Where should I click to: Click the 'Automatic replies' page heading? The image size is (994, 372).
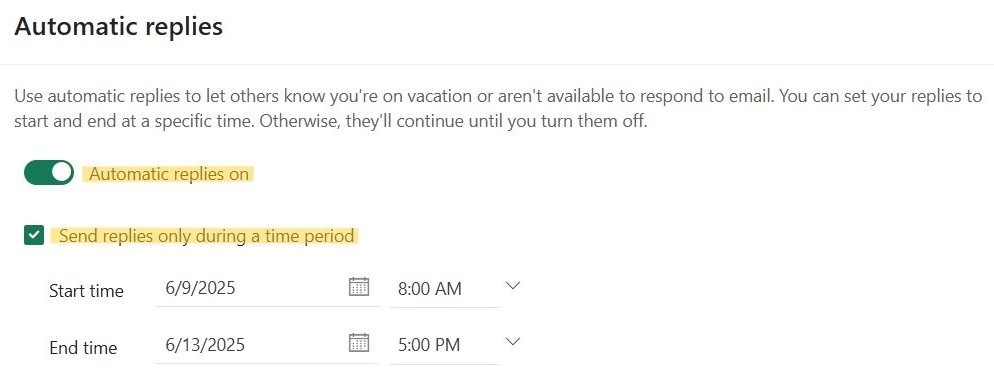point(119,27)
